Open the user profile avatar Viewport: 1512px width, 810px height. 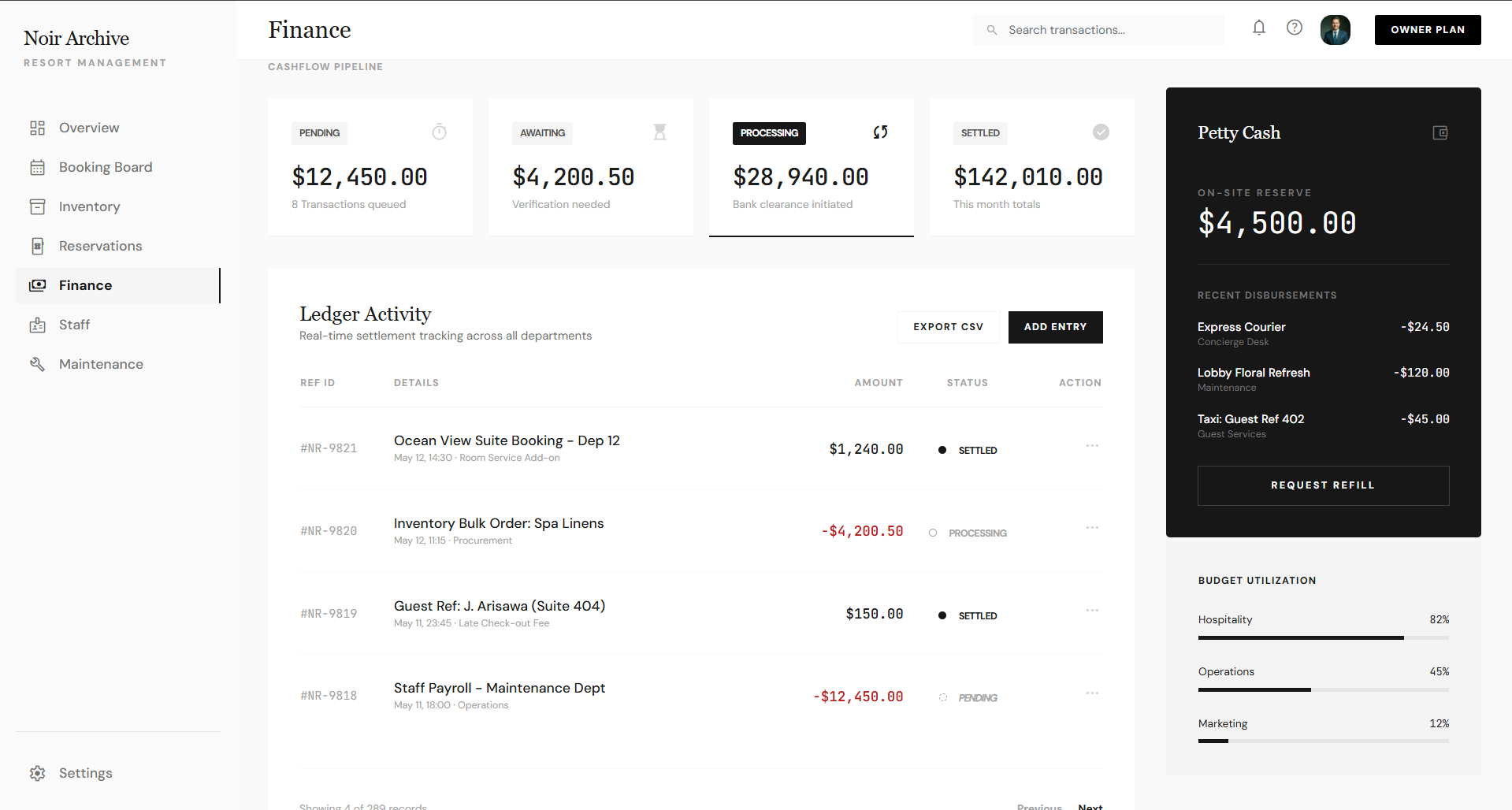click(1335, 30)
